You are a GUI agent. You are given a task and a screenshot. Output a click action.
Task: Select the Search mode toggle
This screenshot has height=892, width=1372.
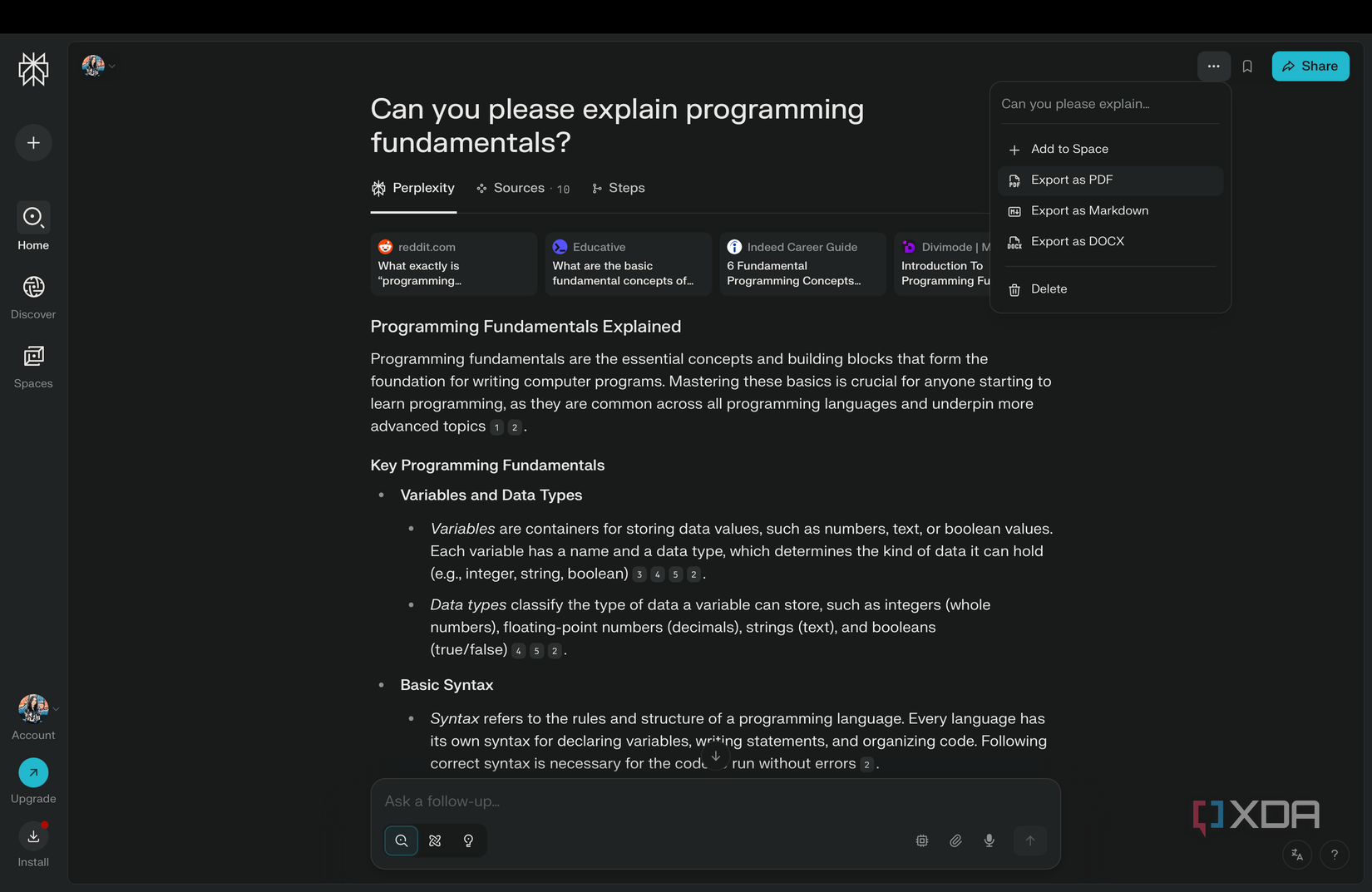pyautogui.click(x=402, y=840)
